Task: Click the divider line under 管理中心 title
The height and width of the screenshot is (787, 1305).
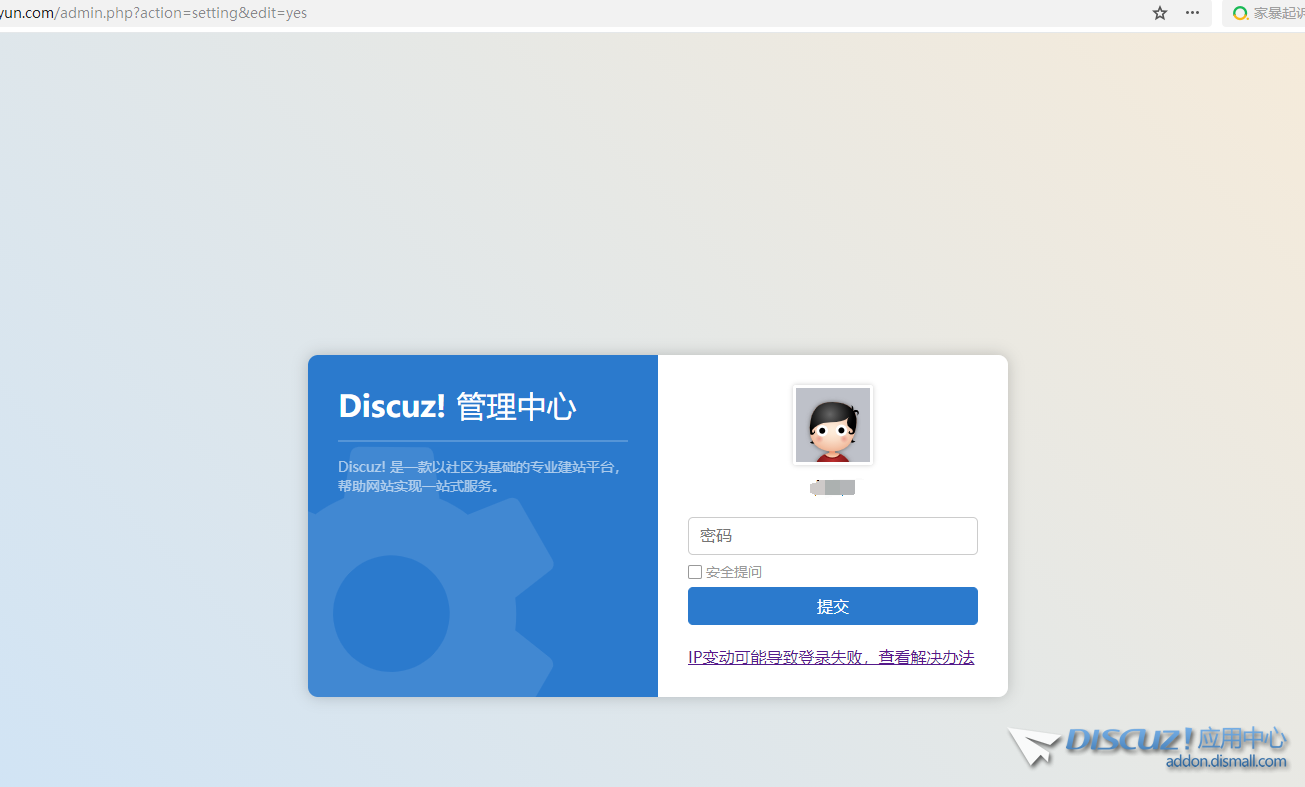Action: [483, 440]
